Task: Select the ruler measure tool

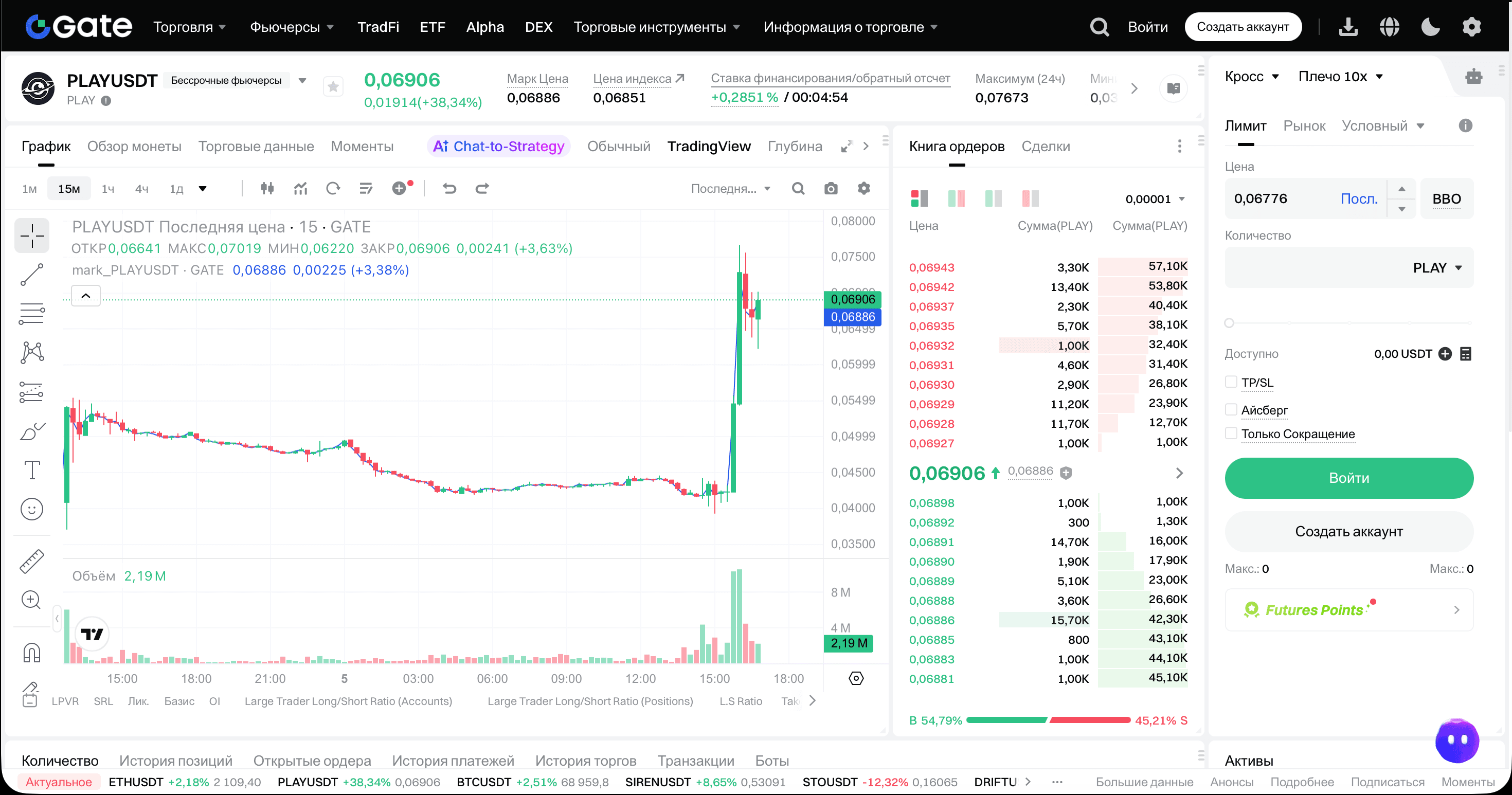Action: [x=32, y=561]
